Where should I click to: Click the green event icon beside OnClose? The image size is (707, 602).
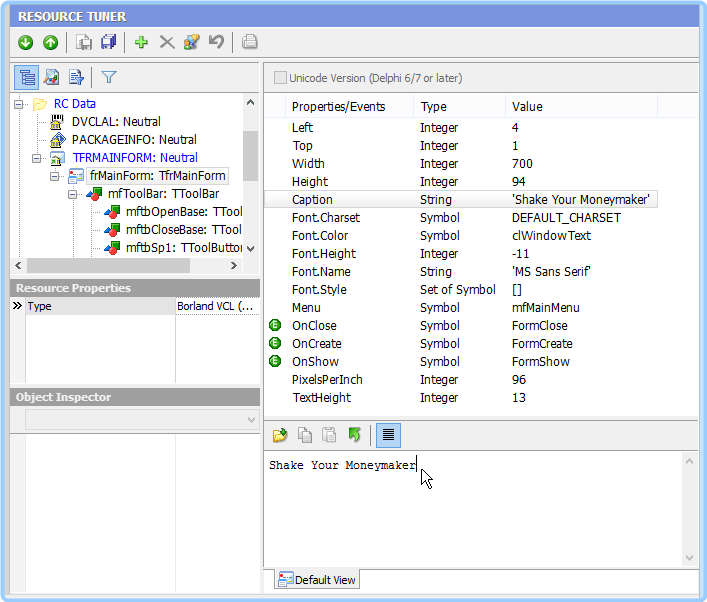275,325
